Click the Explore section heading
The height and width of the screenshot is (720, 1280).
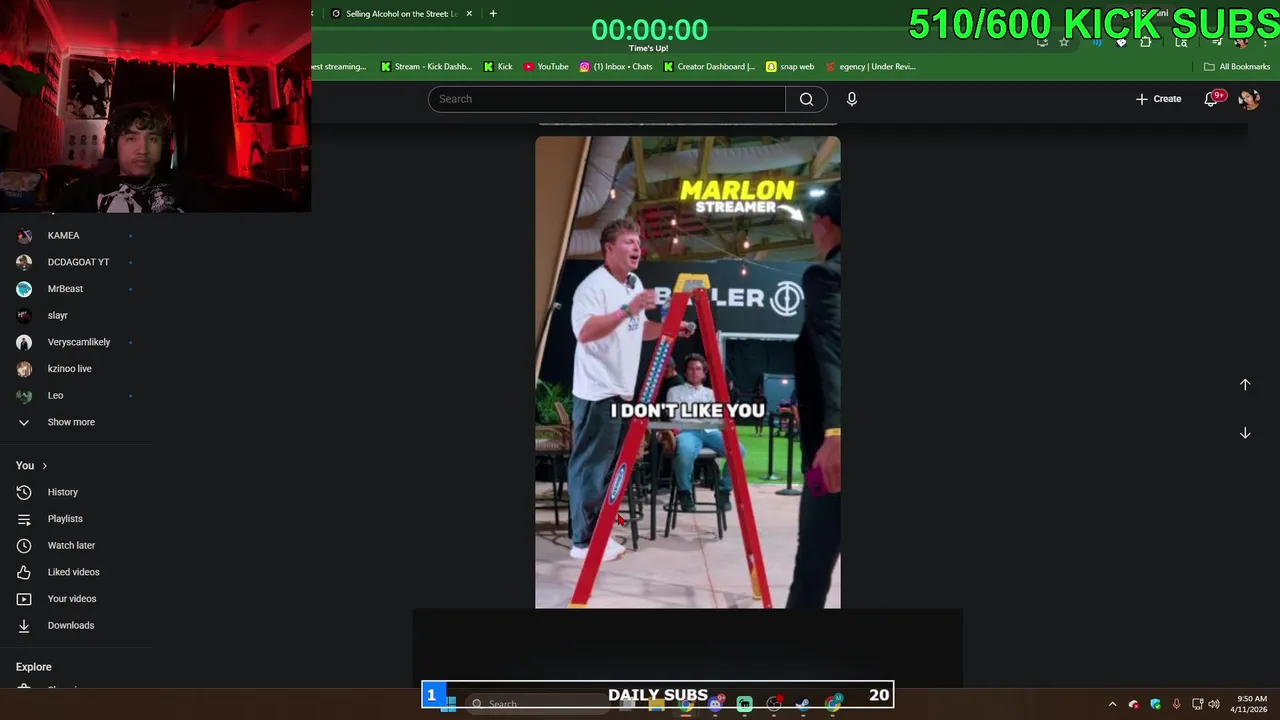click(33, 667)
